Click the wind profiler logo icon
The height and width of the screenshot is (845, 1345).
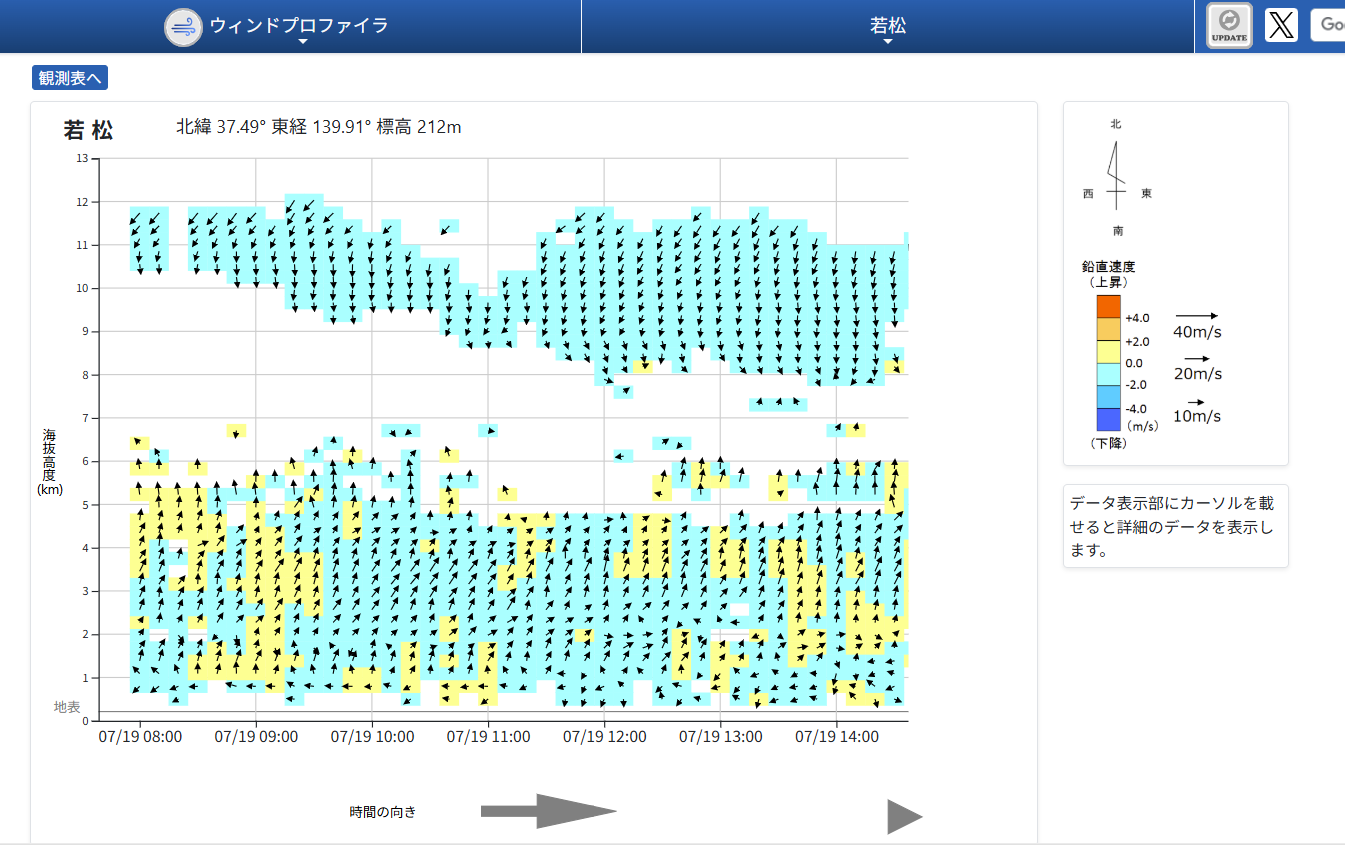point(184,26)
